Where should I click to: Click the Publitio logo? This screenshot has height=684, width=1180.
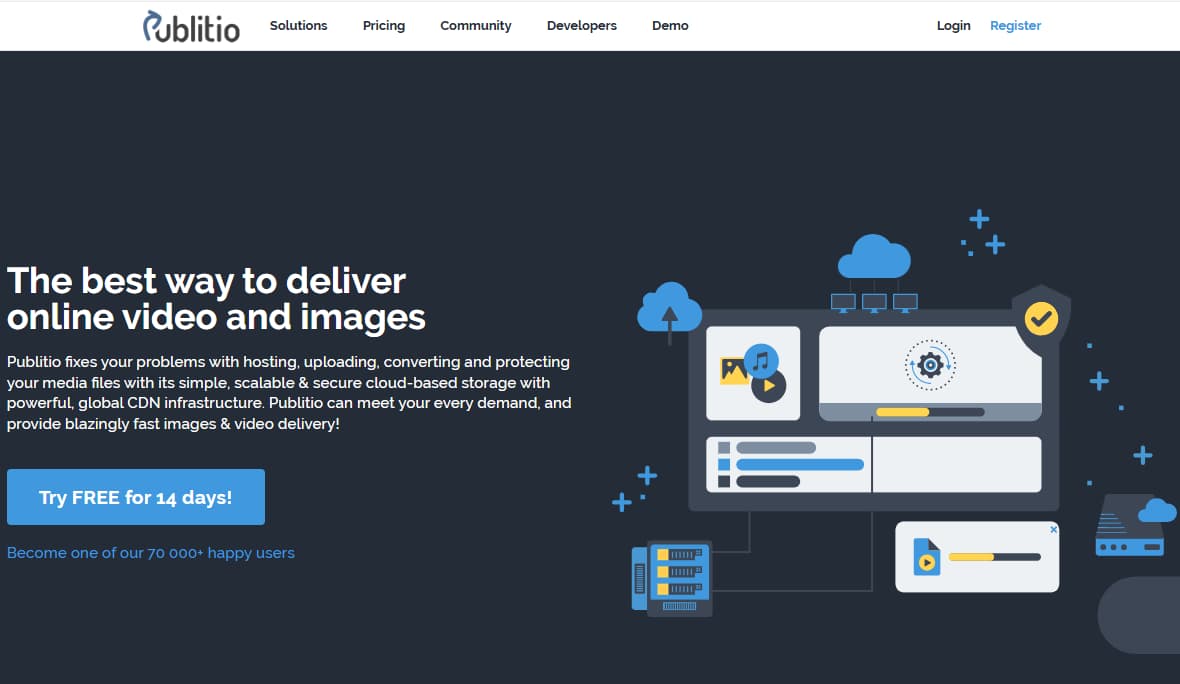pyautogui.click(x=191, y=26)
